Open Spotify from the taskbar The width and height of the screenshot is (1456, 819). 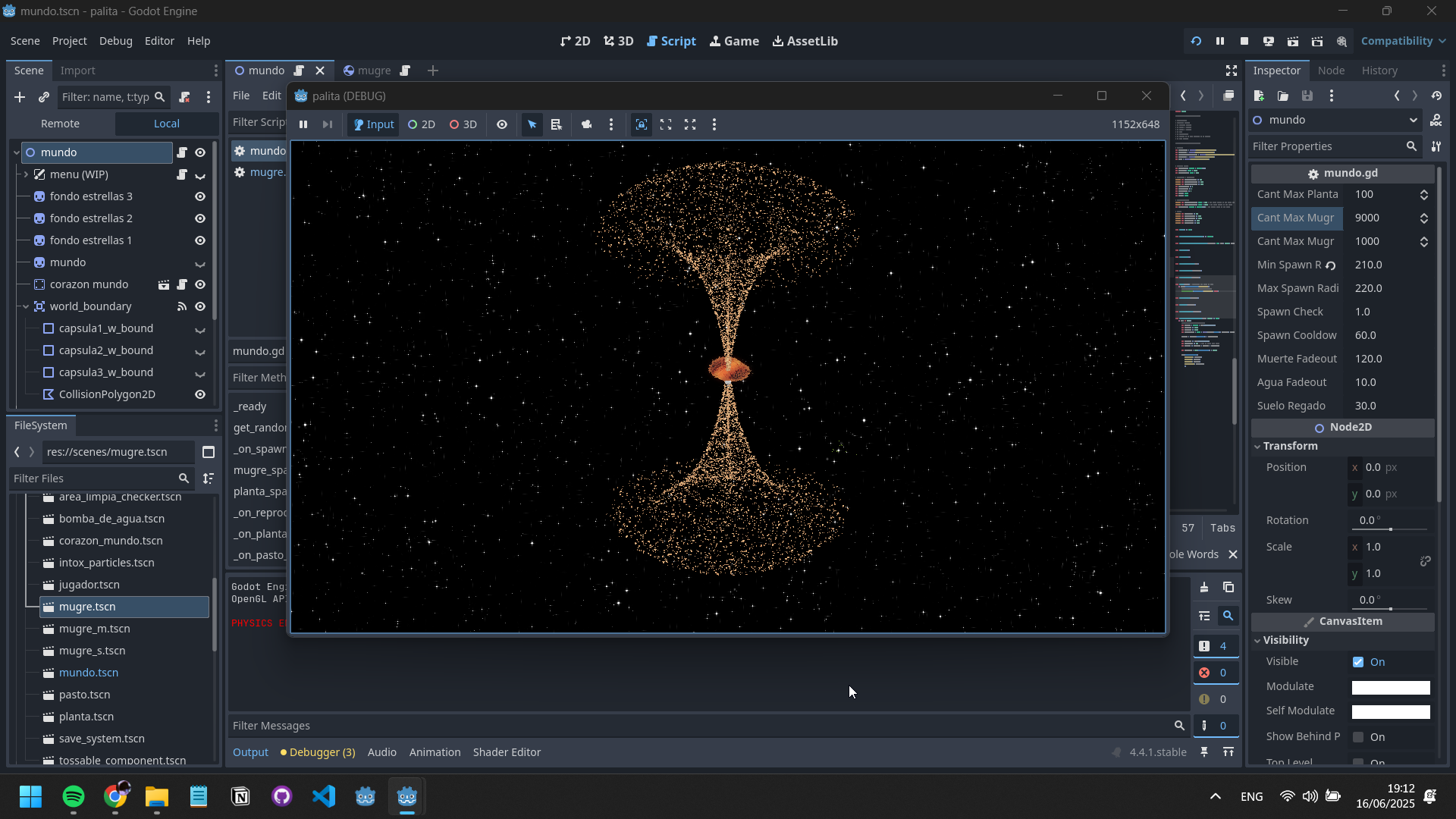click(74, 796)
